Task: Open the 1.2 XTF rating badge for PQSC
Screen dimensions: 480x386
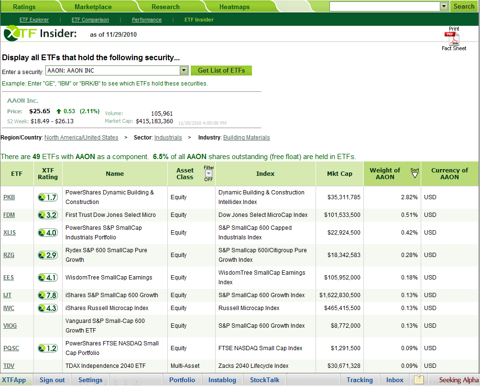Action: coord(48,348)
